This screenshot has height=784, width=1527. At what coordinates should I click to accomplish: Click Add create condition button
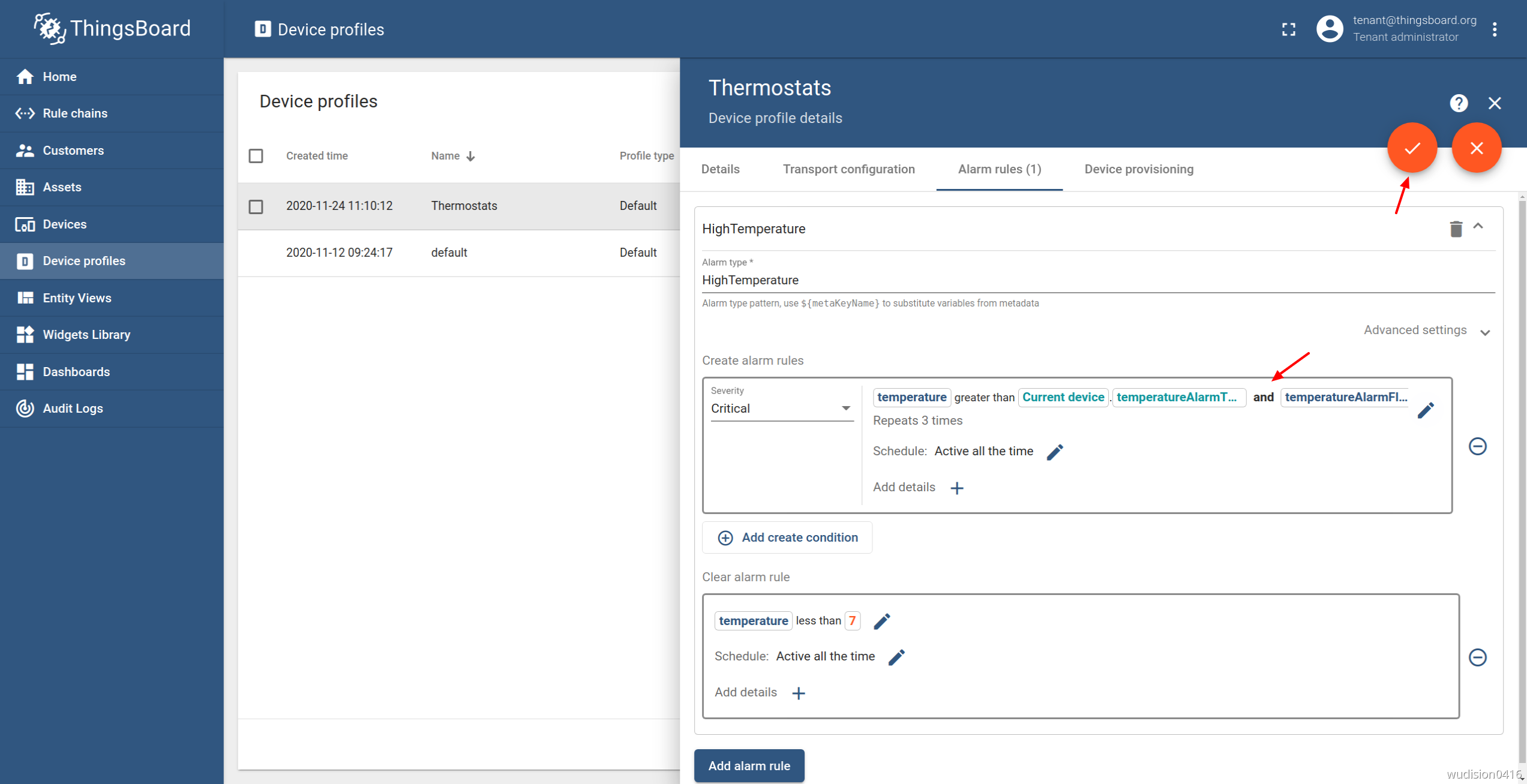pos(787,537)
